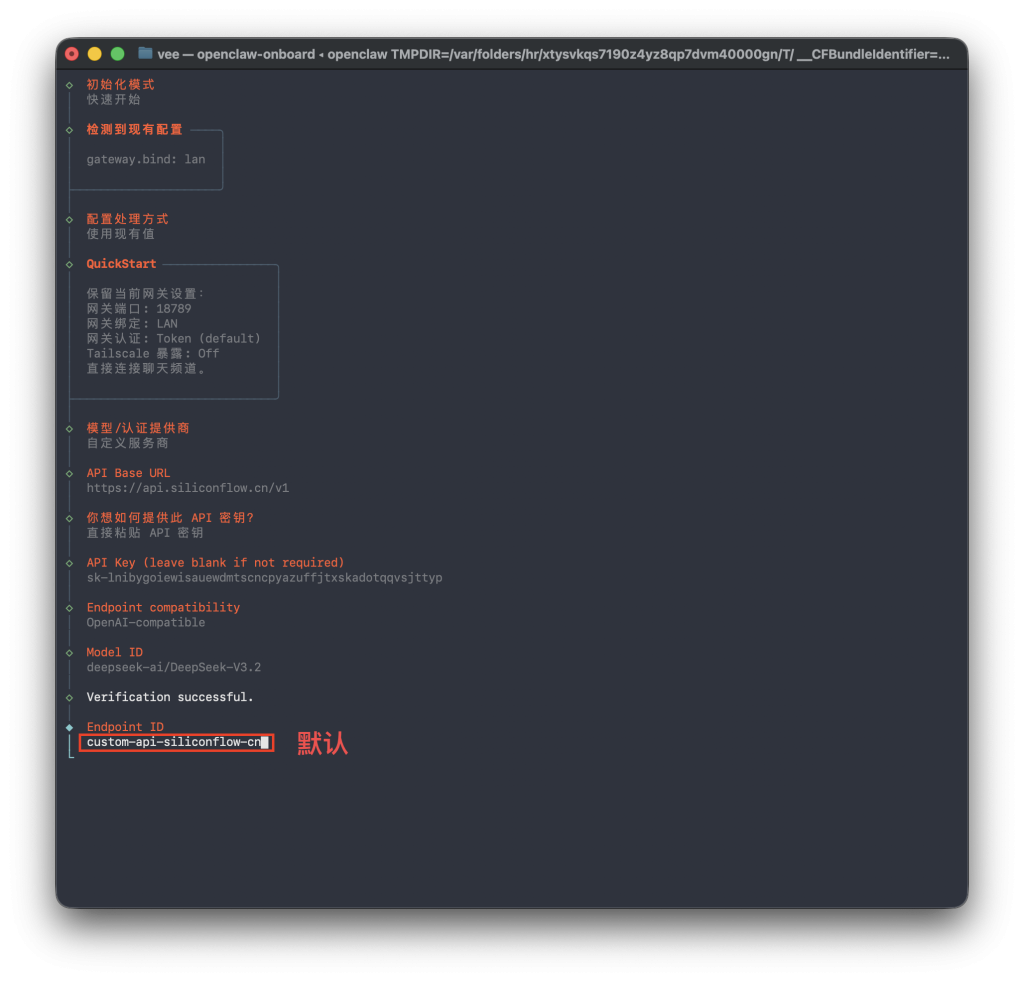The height and width of the screenshot is (982, 1024).
Task: Click the active diamond beside Endpoint ID
Action: (x=68, y=727)
